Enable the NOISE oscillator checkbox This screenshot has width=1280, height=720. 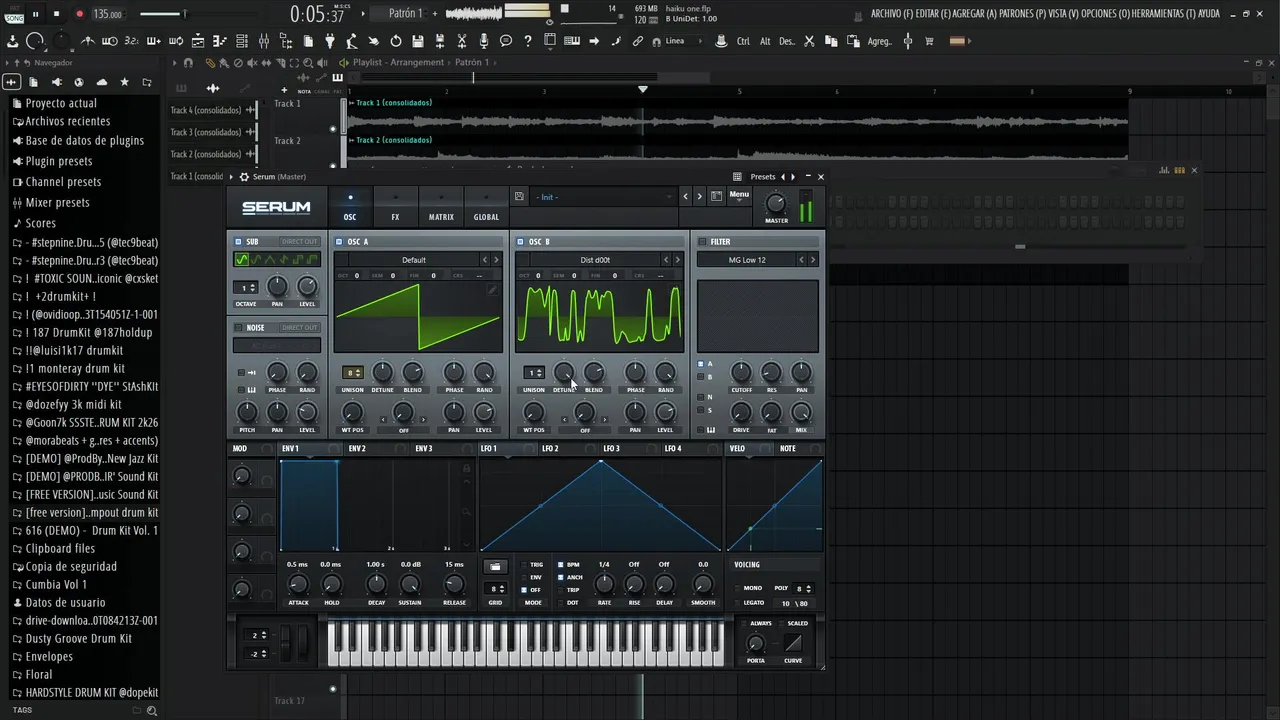(x=239, y=328)
